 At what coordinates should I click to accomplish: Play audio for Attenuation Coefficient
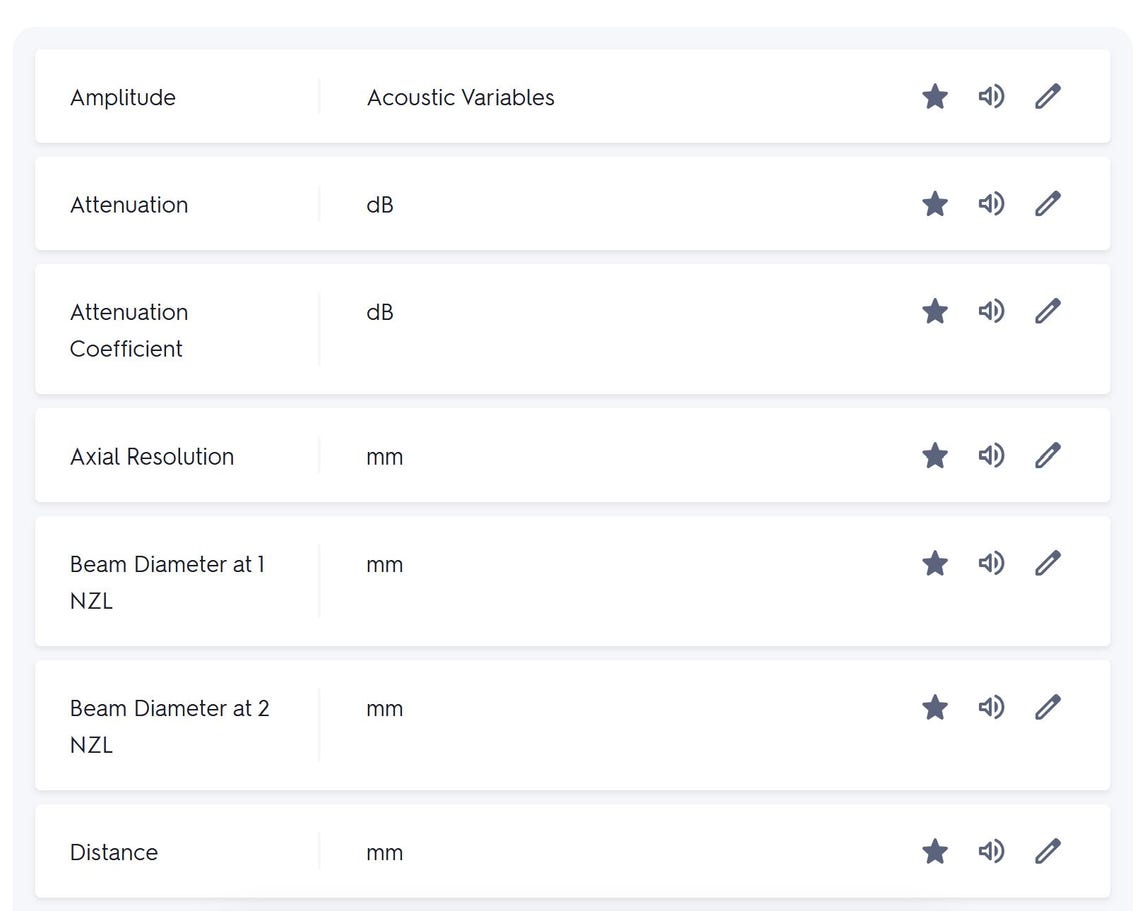[991, 311]
